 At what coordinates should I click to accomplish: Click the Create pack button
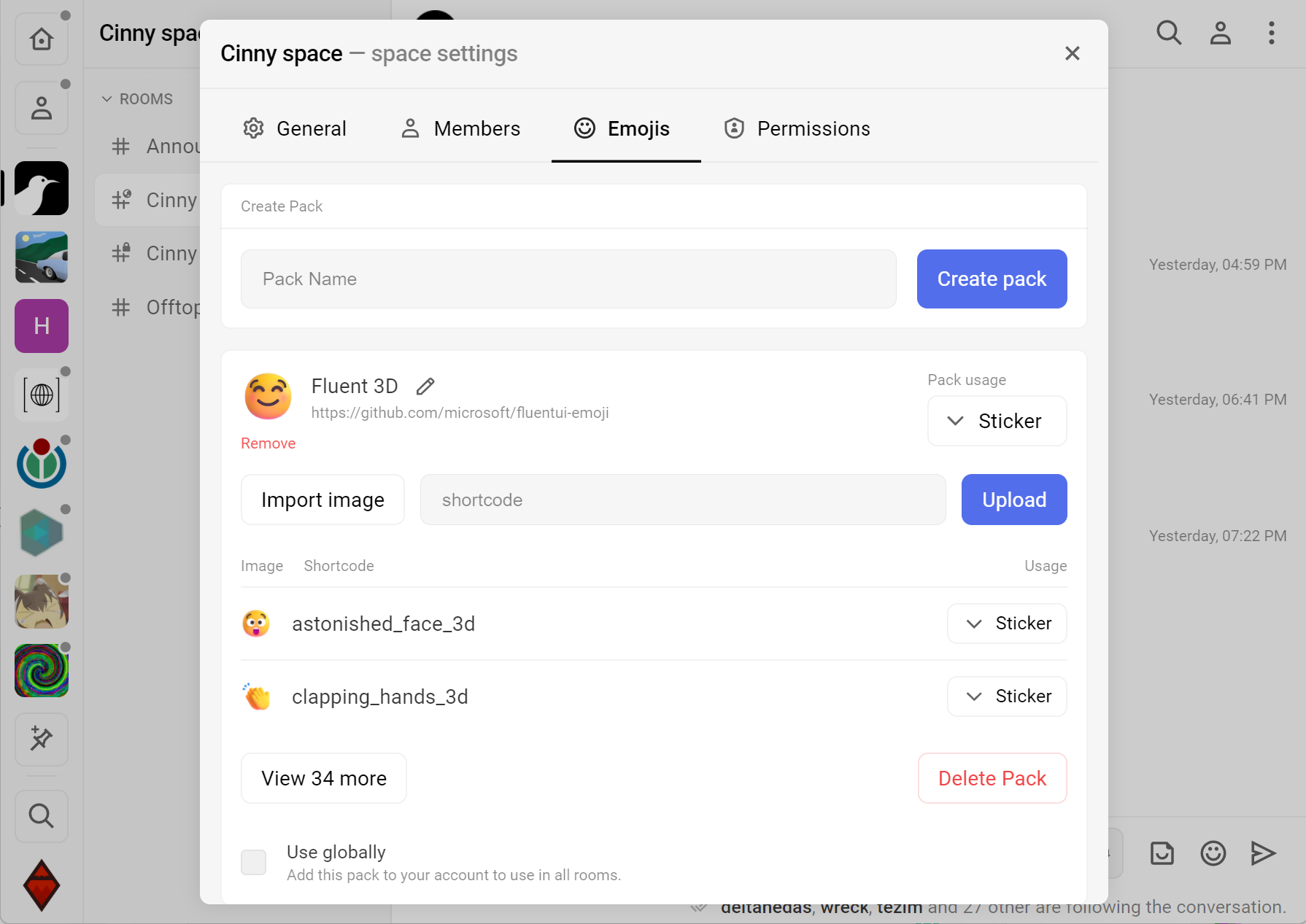[x=992, y=279]
